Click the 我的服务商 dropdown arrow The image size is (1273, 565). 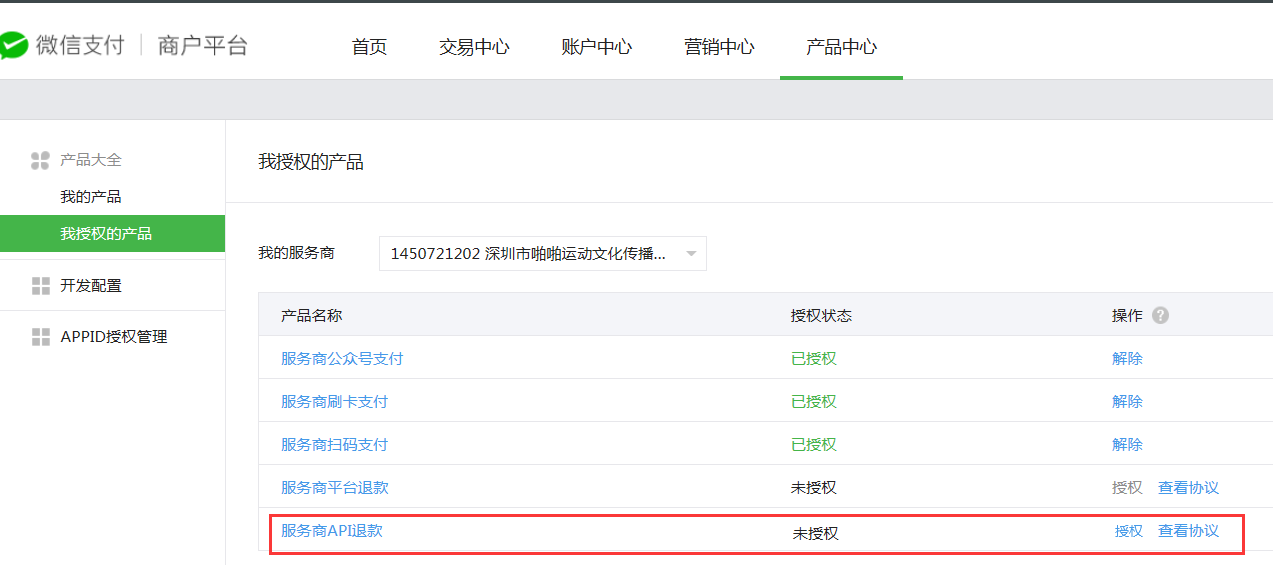coord(690,254)
